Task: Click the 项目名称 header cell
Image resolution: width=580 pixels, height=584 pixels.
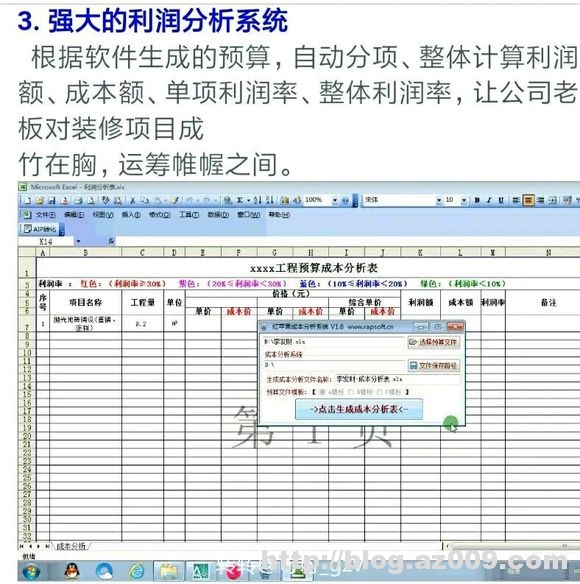Action: [86, 302]
